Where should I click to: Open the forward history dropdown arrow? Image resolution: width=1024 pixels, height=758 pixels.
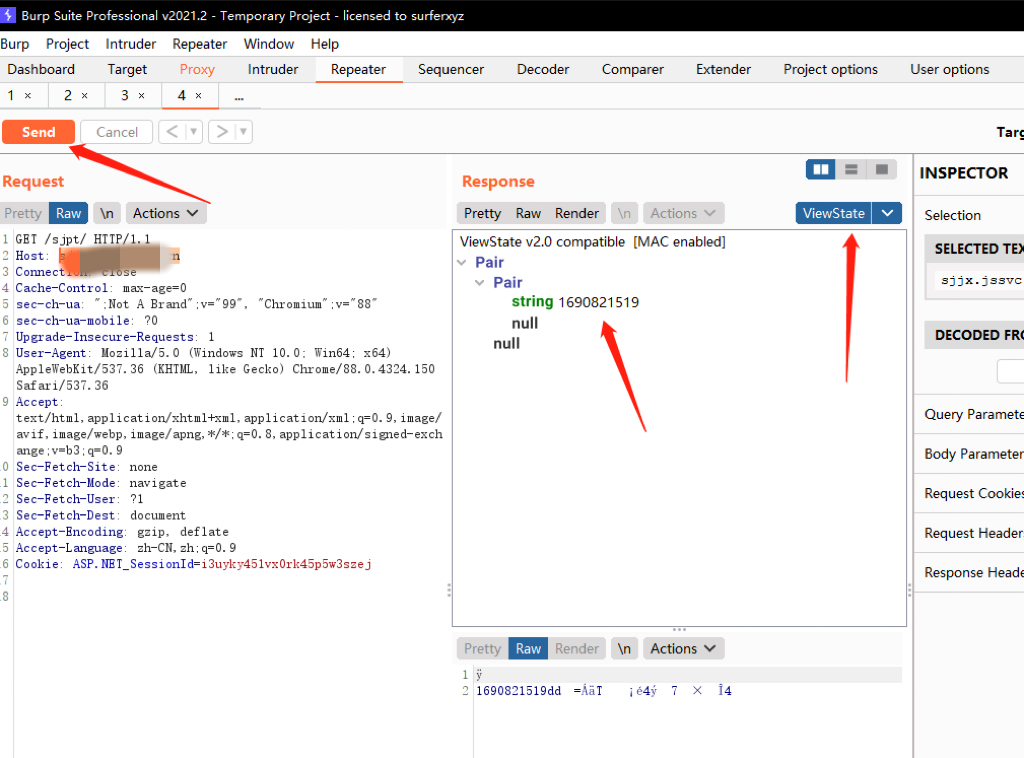(244, 132)
